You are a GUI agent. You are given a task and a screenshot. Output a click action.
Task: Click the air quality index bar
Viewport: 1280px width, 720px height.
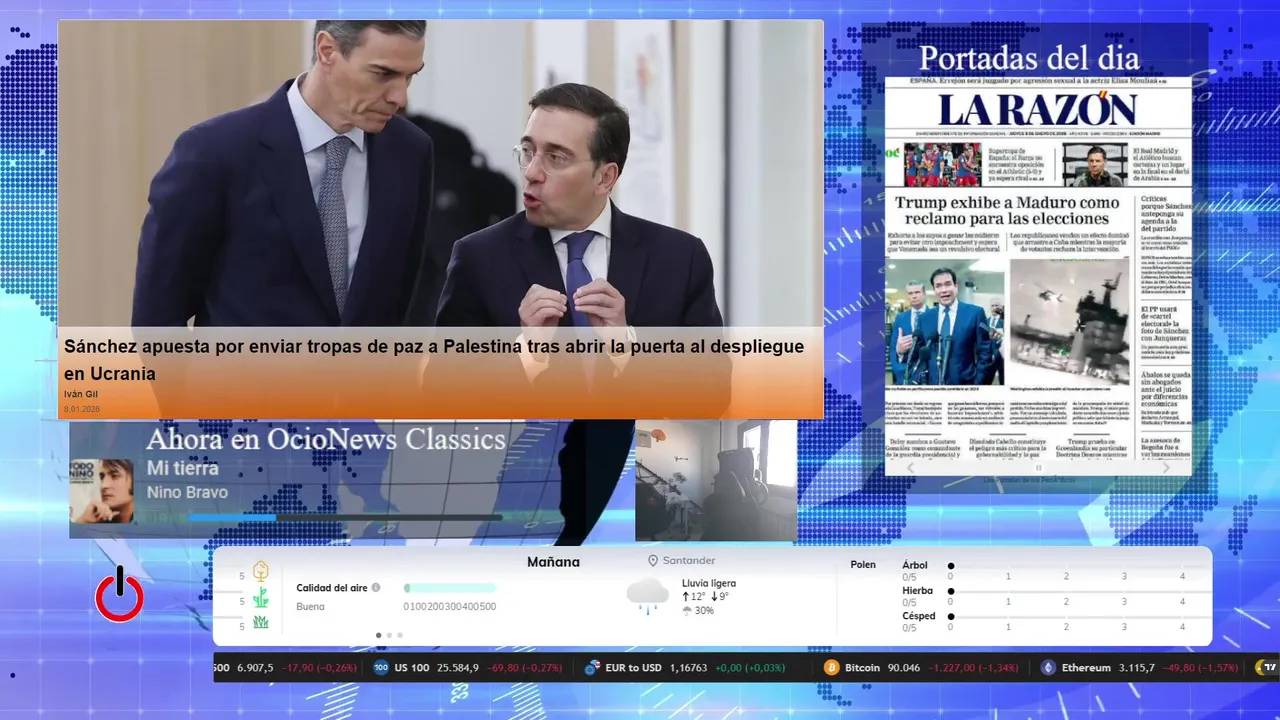[x=450, y=588]
